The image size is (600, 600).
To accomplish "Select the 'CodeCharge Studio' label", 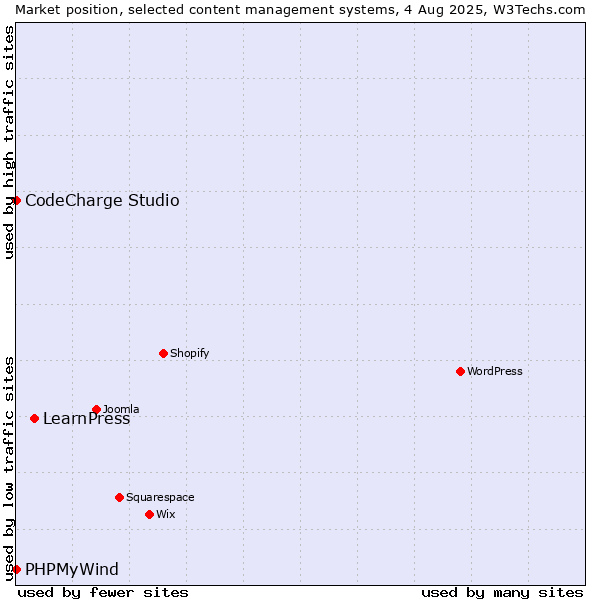I will coord(102,201).
